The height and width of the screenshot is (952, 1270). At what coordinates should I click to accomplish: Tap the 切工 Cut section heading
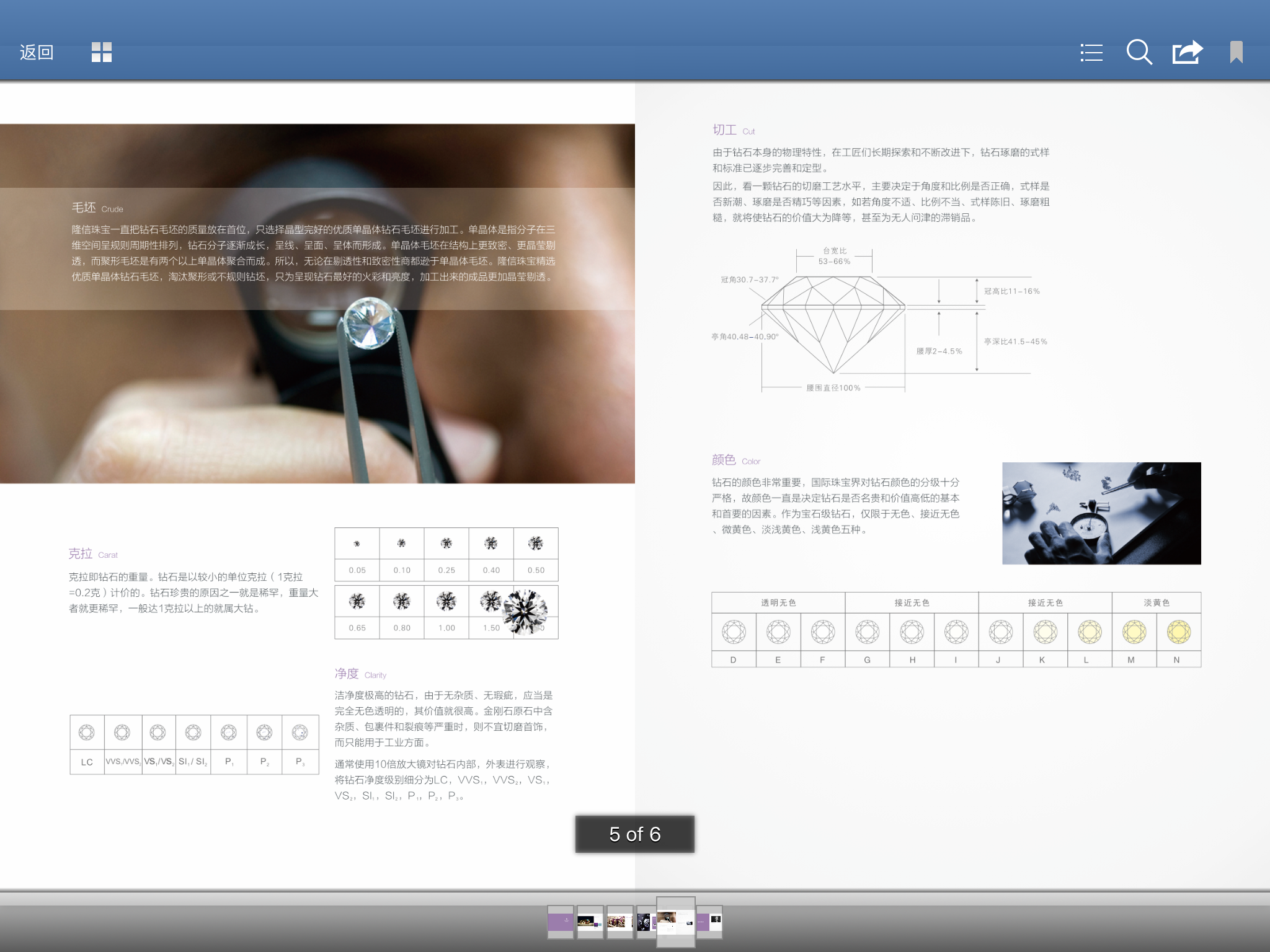(x=733, y=130)
